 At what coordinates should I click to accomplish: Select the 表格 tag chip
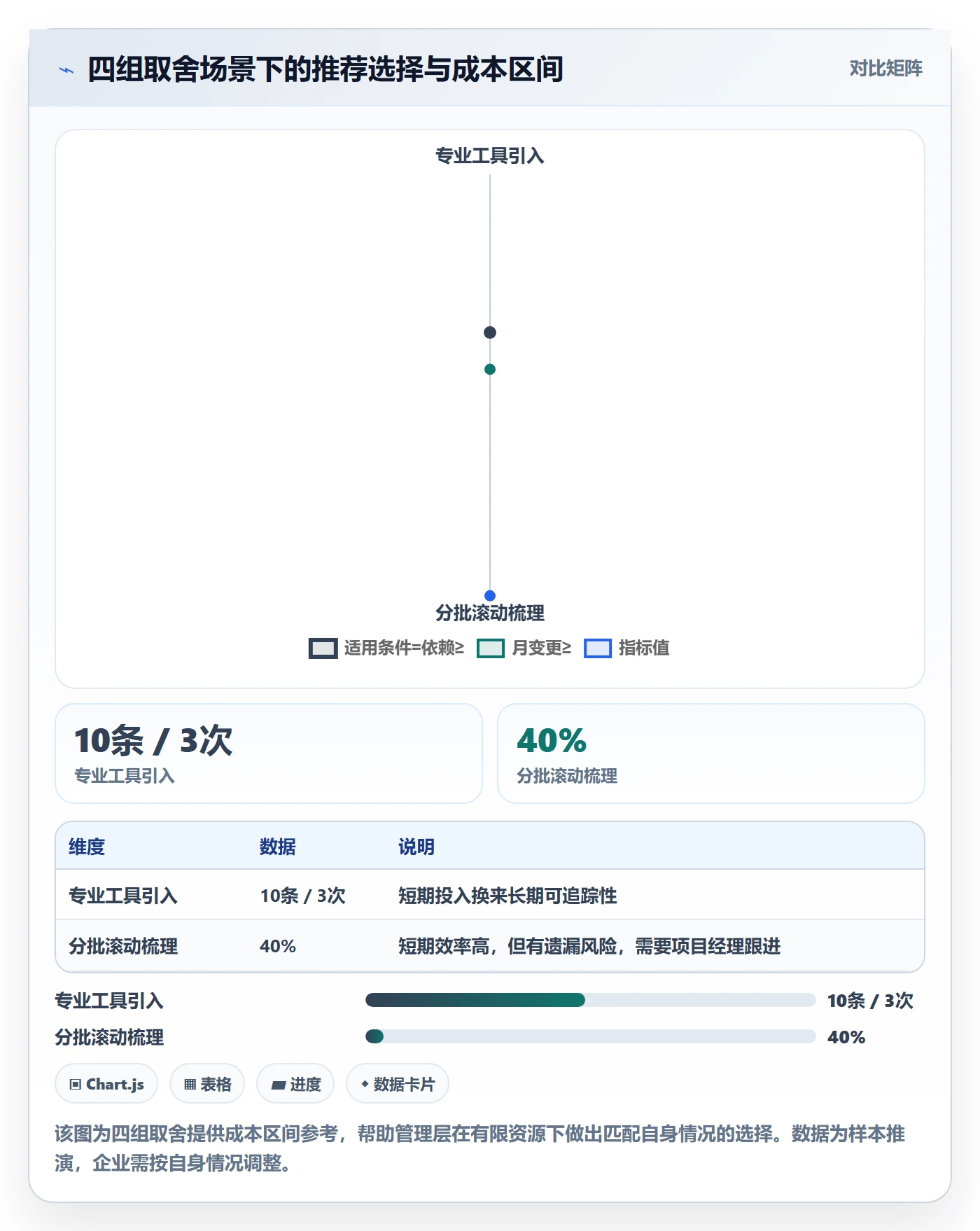click(x=207, y=1084)
